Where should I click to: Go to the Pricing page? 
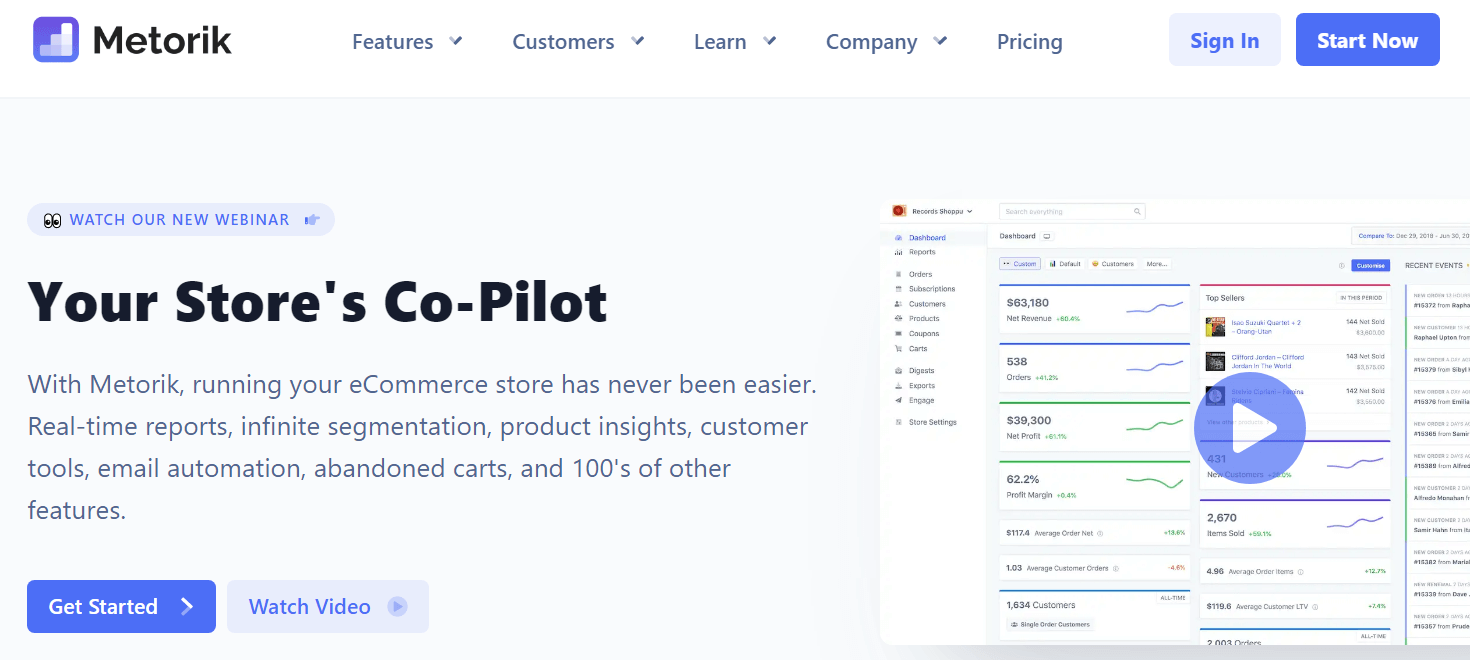point(1029,42)
